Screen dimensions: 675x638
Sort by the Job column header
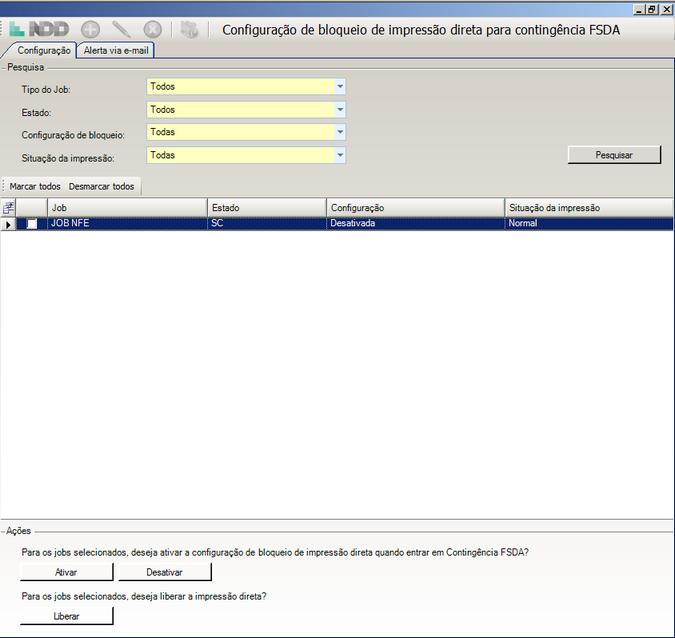pyautogui.click(x=127, y=208)
